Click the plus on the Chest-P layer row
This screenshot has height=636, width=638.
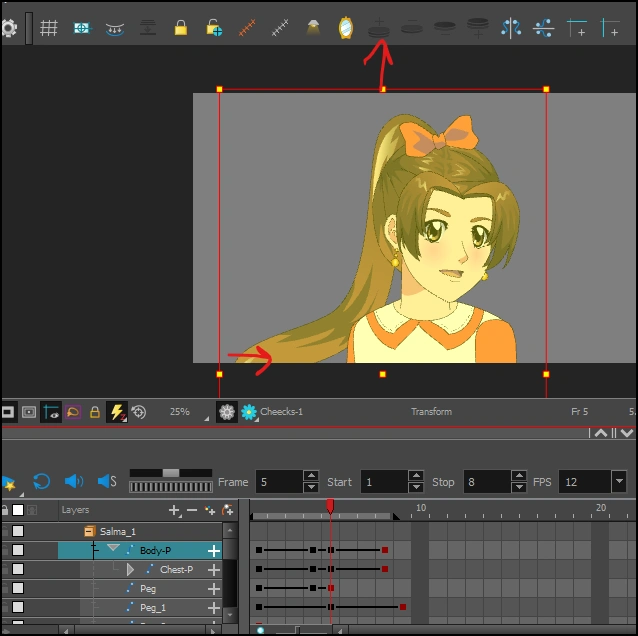[214, 570]
